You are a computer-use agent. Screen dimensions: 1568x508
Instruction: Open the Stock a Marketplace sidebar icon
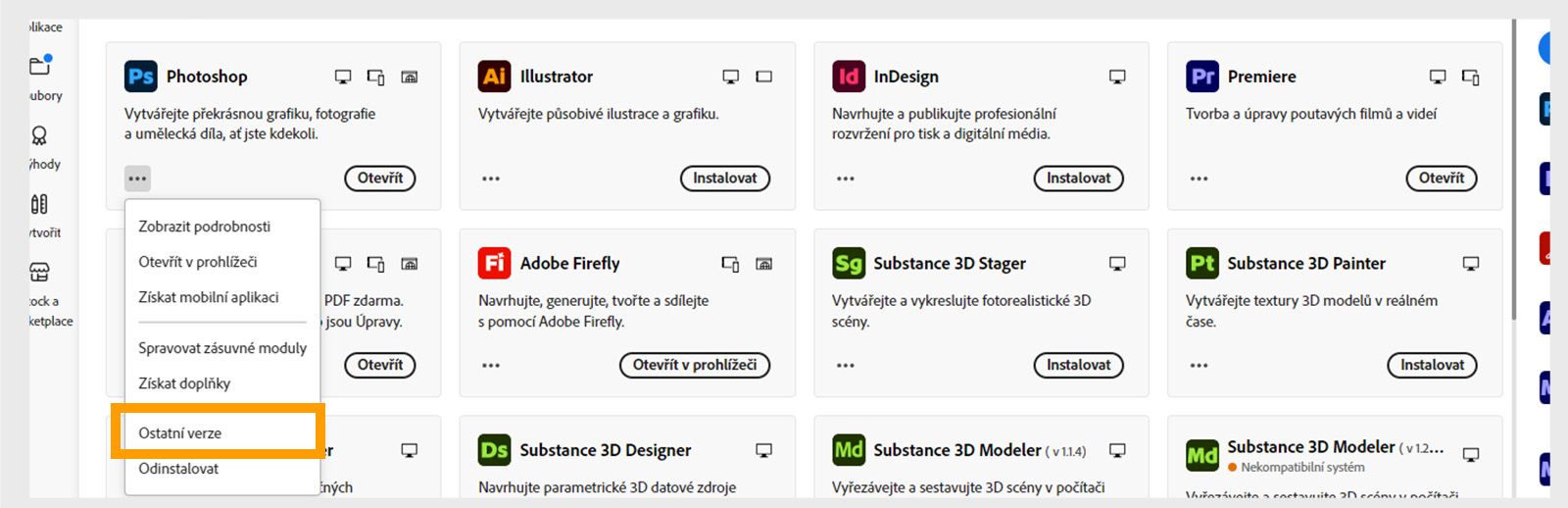pyautogui.click(x=39, y=272)
